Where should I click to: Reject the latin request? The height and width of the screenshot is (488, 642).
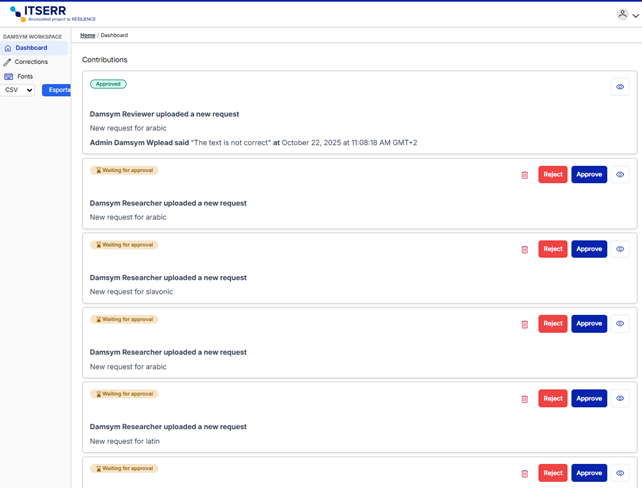pos(552,399)
